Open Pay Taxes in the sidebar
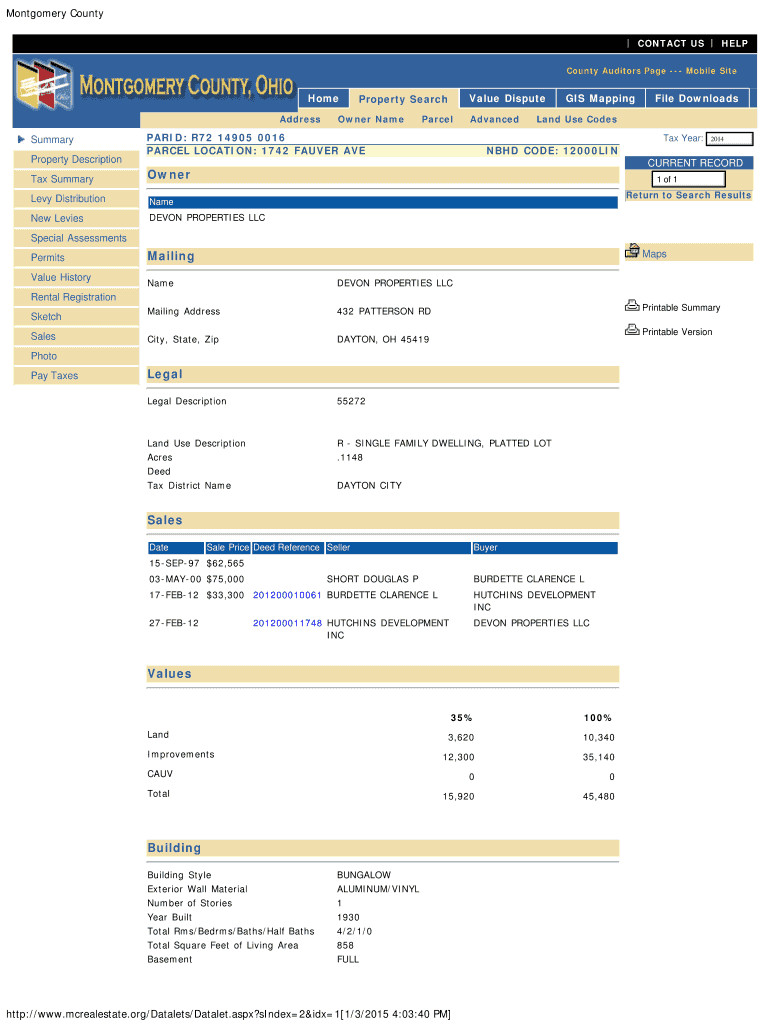The width and height of the screenshot is (770, 1024). [54, 376]
